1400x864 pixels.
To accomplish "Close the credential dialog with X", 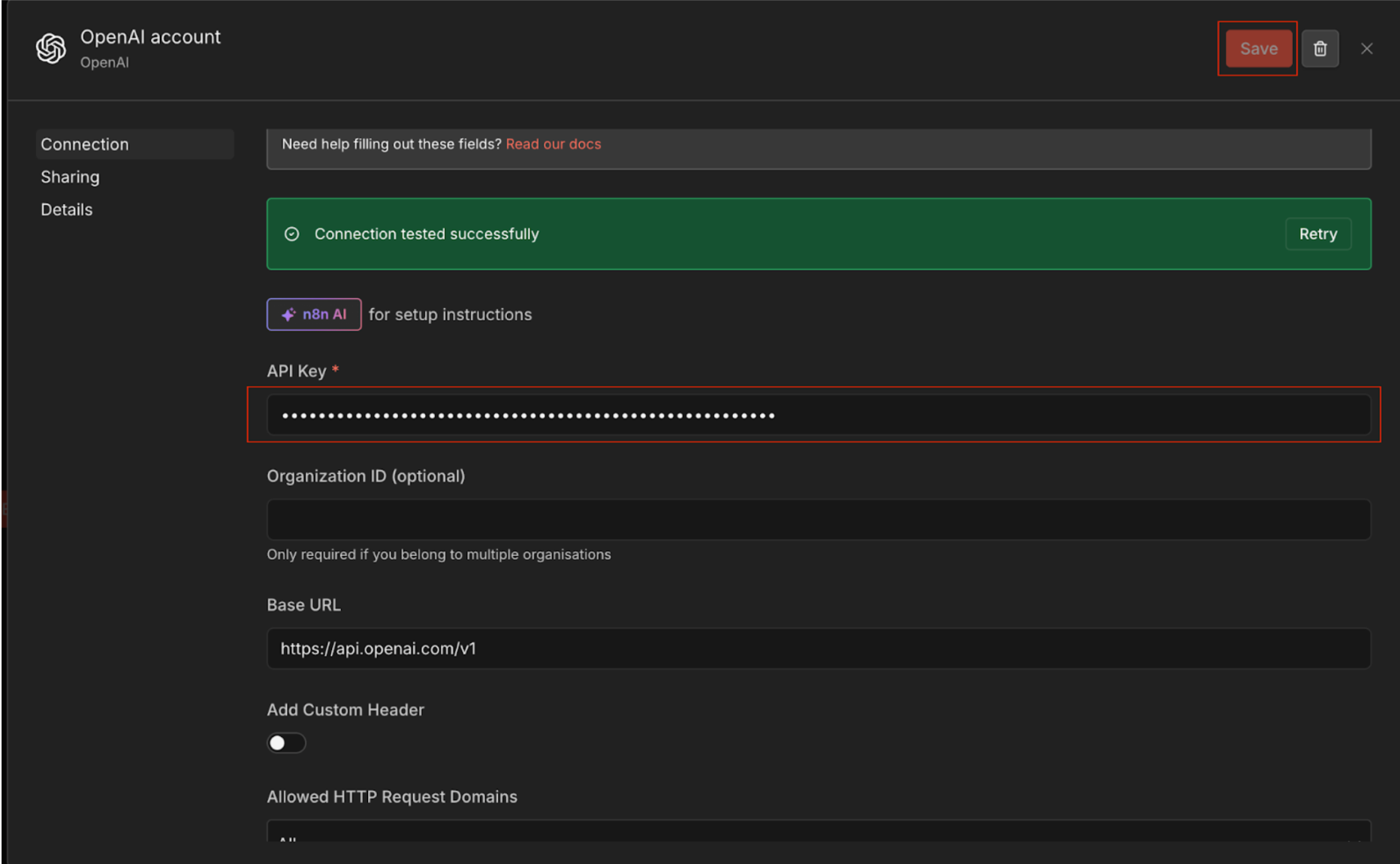I will (x=1366, y=49).
